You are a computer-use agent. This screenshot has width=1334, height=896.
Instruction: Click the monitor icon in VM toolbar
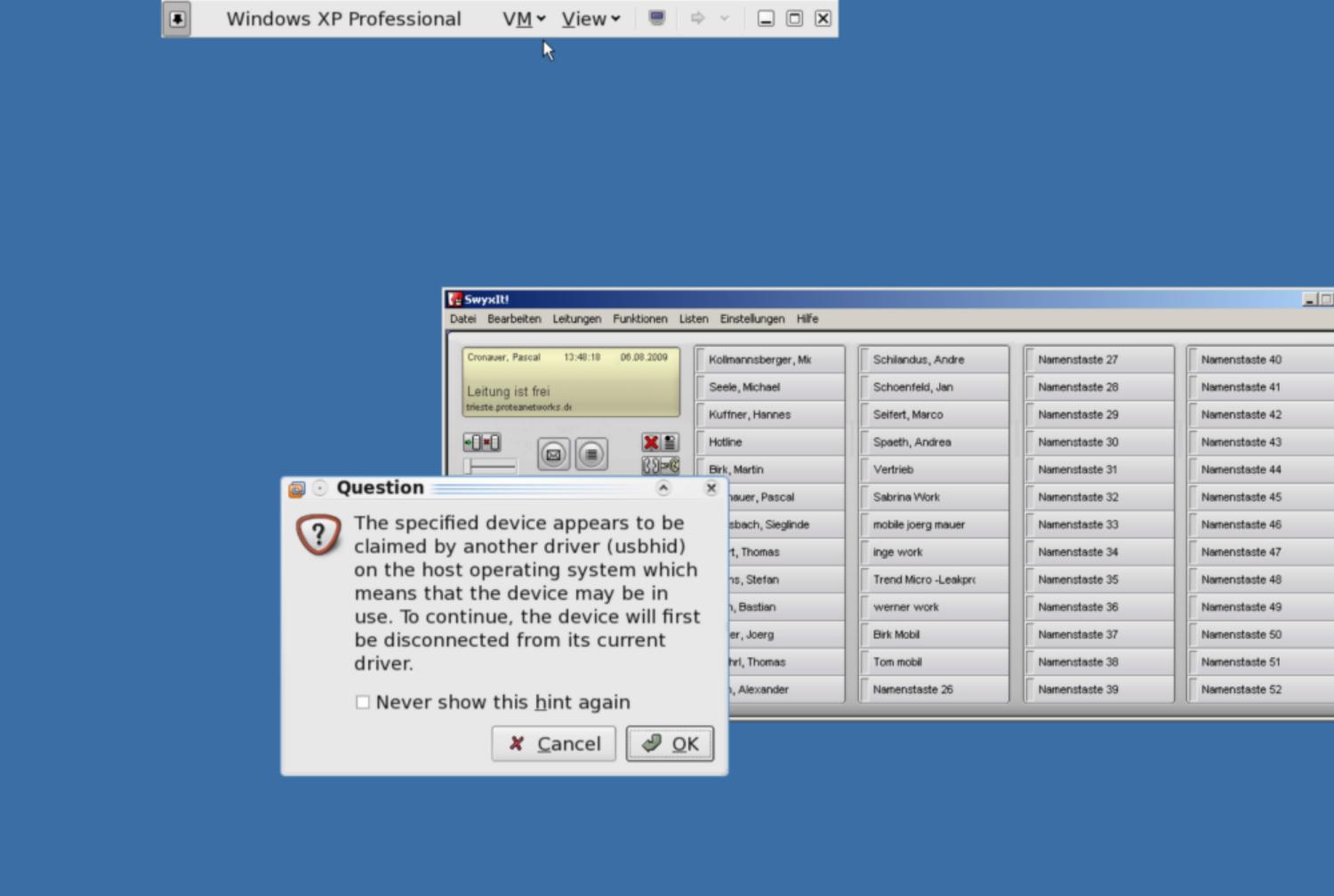click(656, 19)
